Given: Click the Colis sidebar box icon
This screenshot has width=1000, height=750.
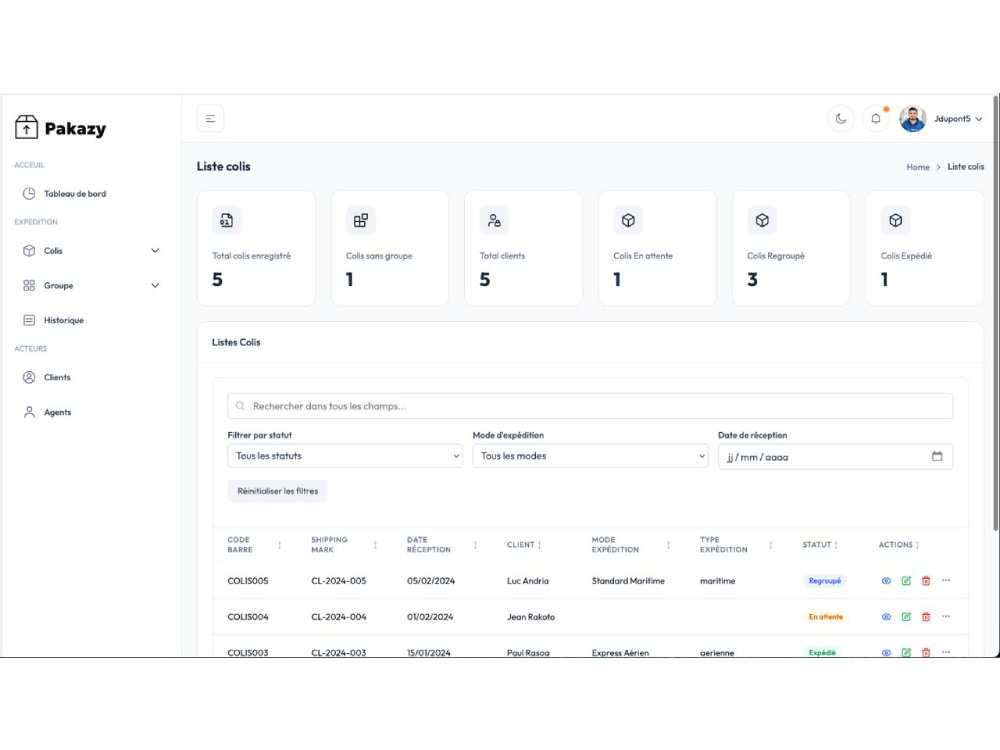Looking at the screenshot, I should pyautogui.click(x=29, y=251).
